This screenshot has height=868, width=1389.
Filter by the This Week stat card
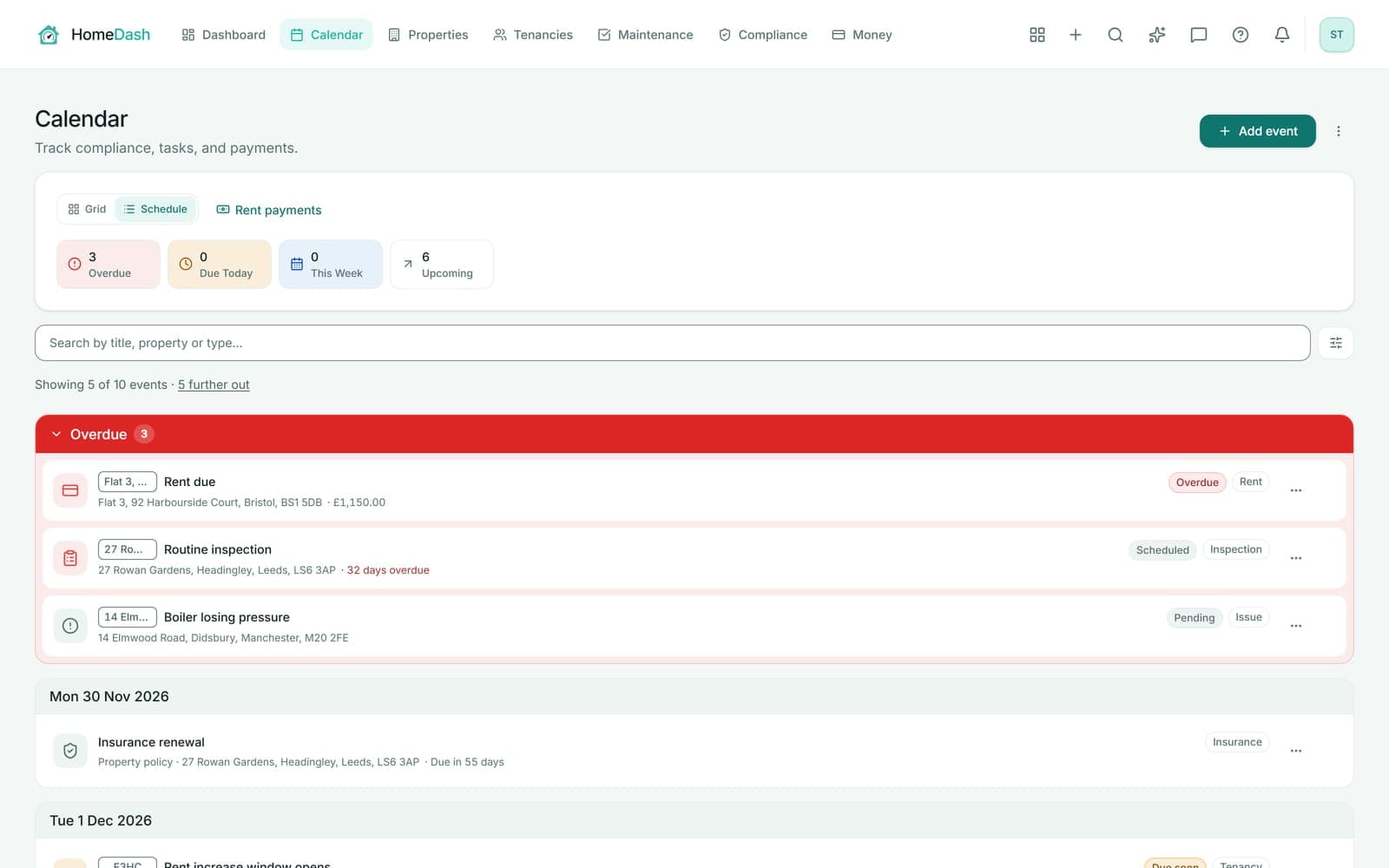(331, 264)
